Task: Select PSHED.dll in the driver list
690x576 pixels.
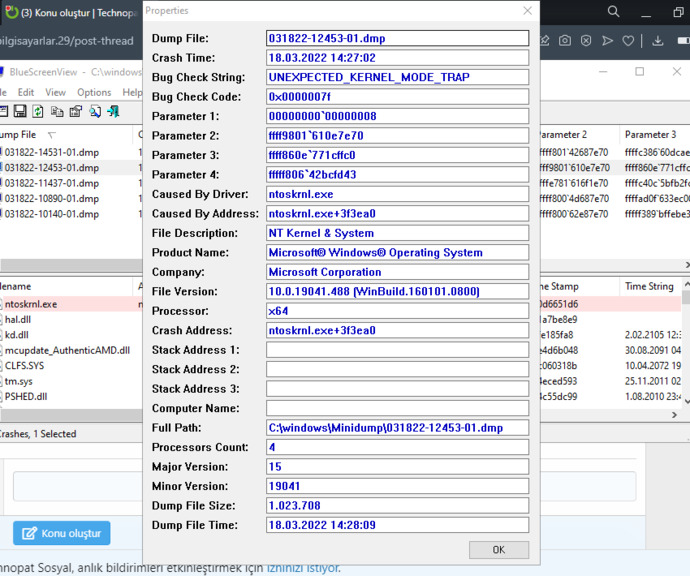Action: click(26, 396)
